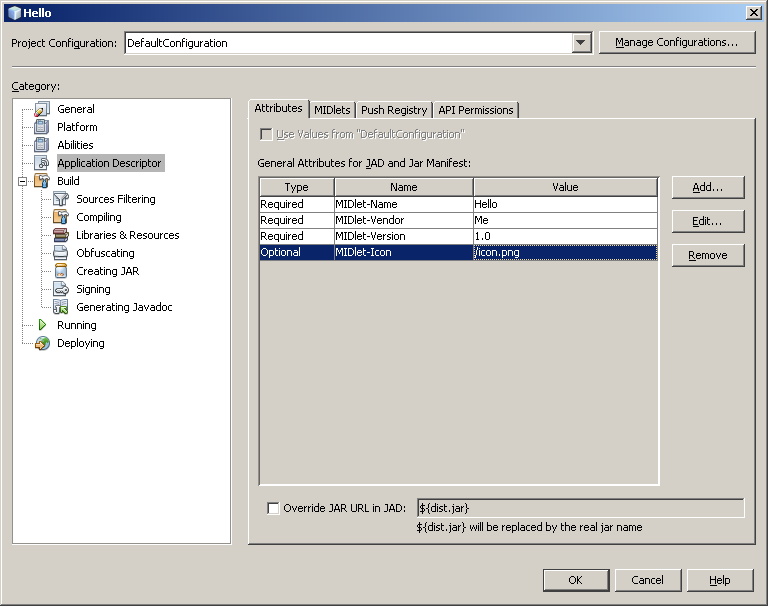The width and height of the screenshot is (768, 606).
Task: Select General in category tree
Action: [x=76, y=109]
